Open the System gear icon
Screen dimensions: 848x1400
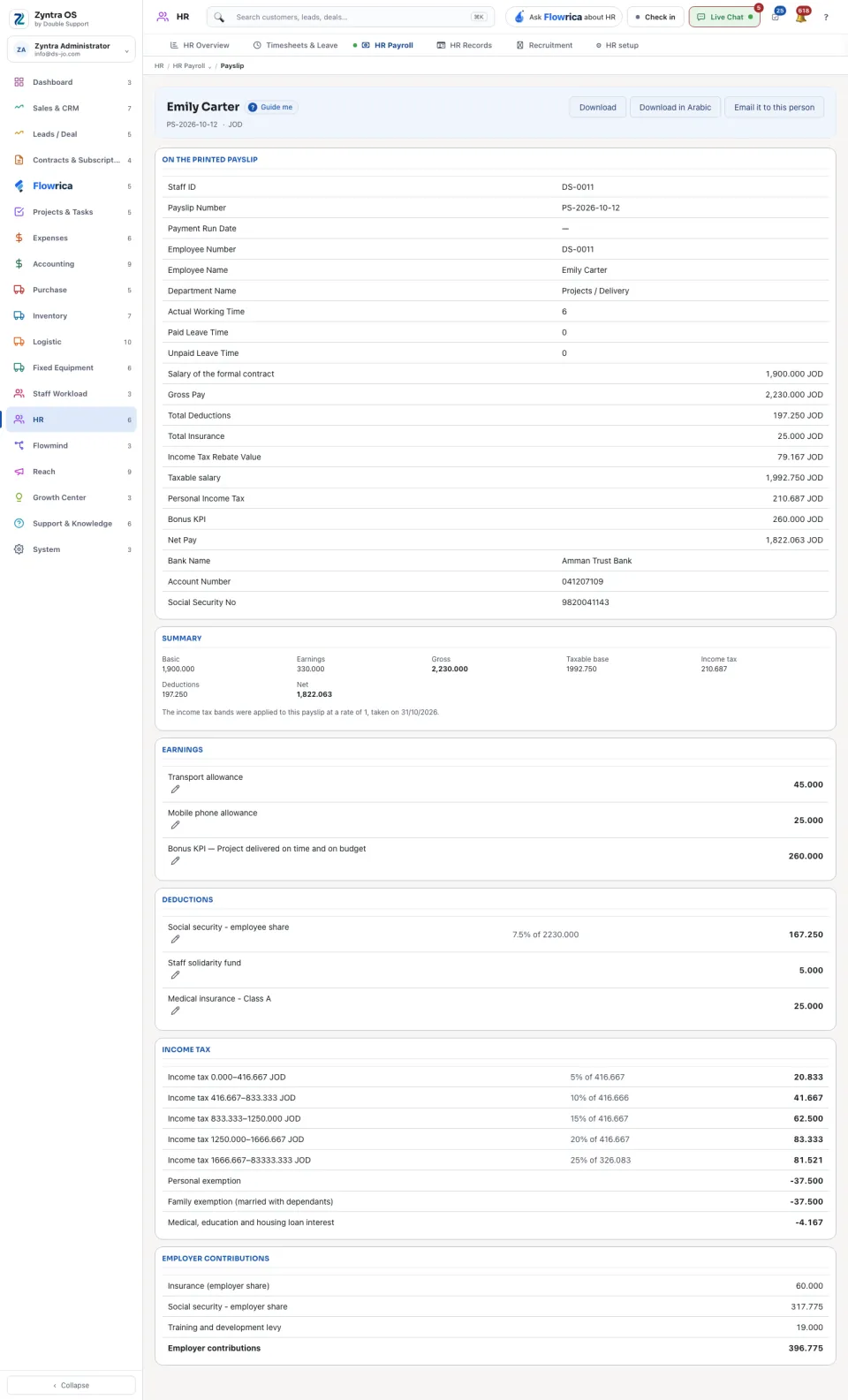19,549
